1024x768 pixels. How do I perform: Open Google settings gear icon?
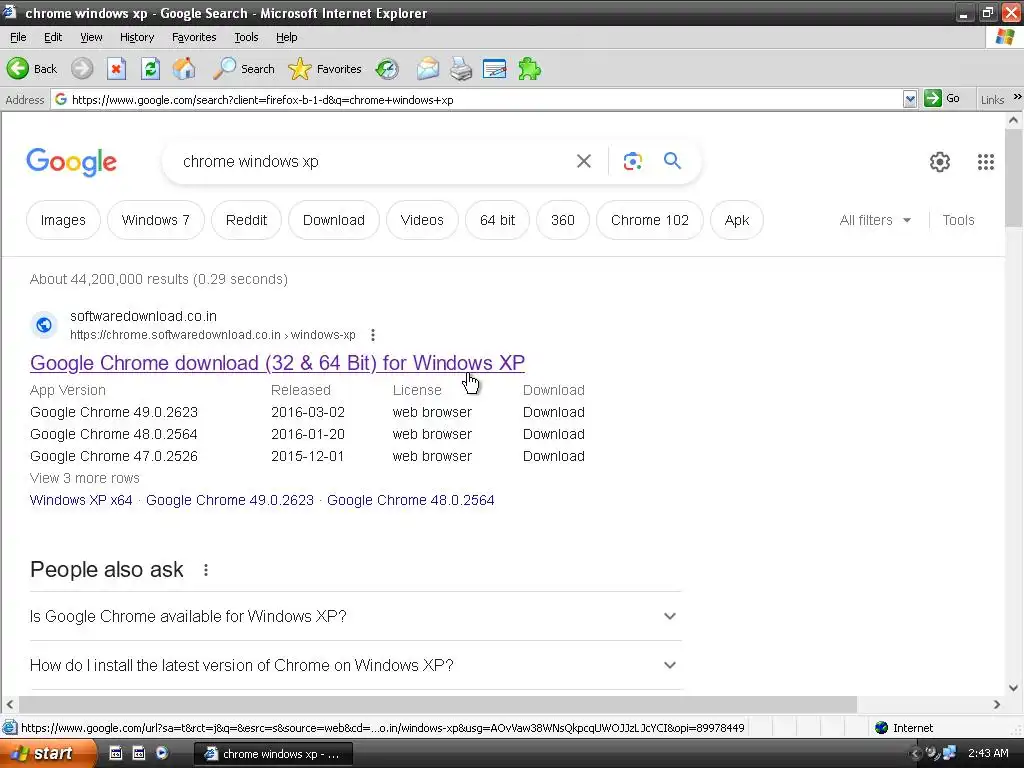click(940, 162)
